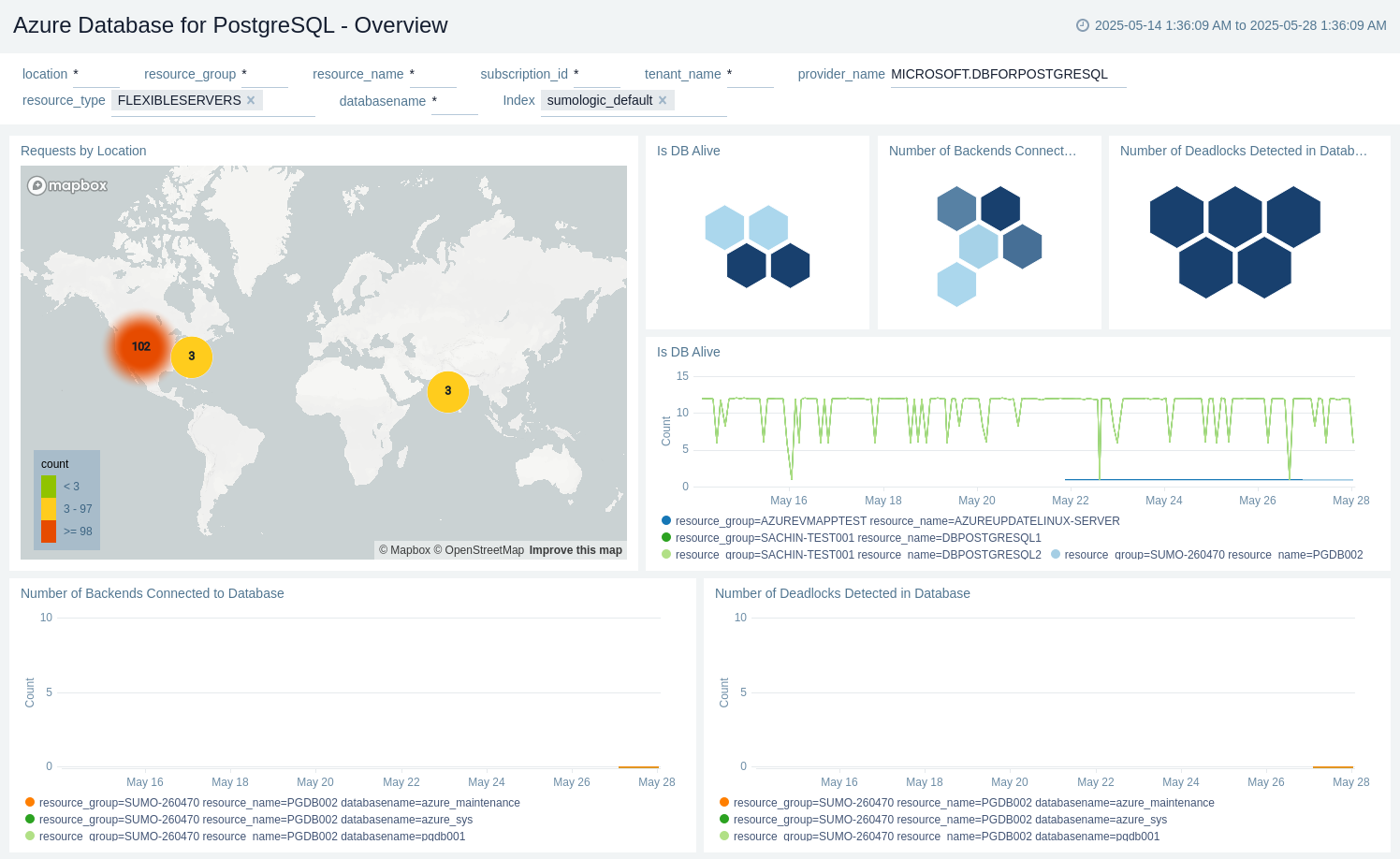Click top-right hexagon in Deadlocks honeycomb
The image size is (1400, 859).
(x=1293, y=217)
